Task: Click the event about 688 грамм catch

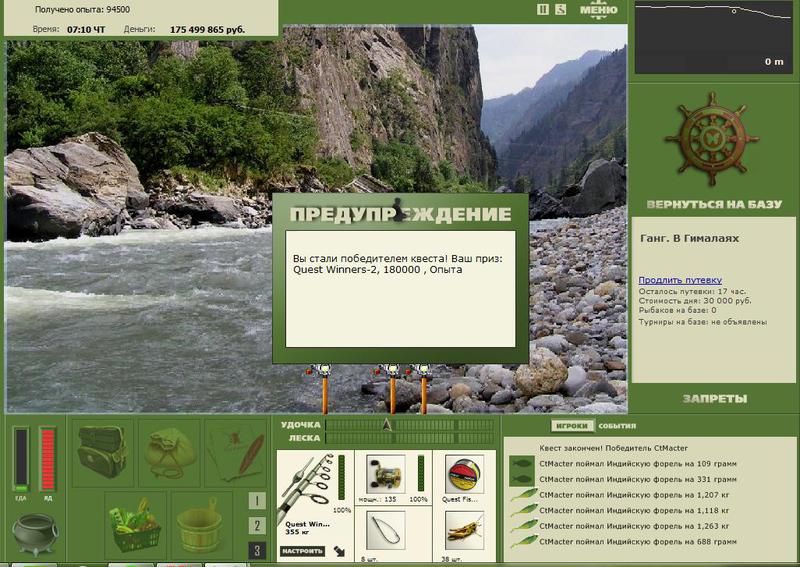Action: [638, 541]
